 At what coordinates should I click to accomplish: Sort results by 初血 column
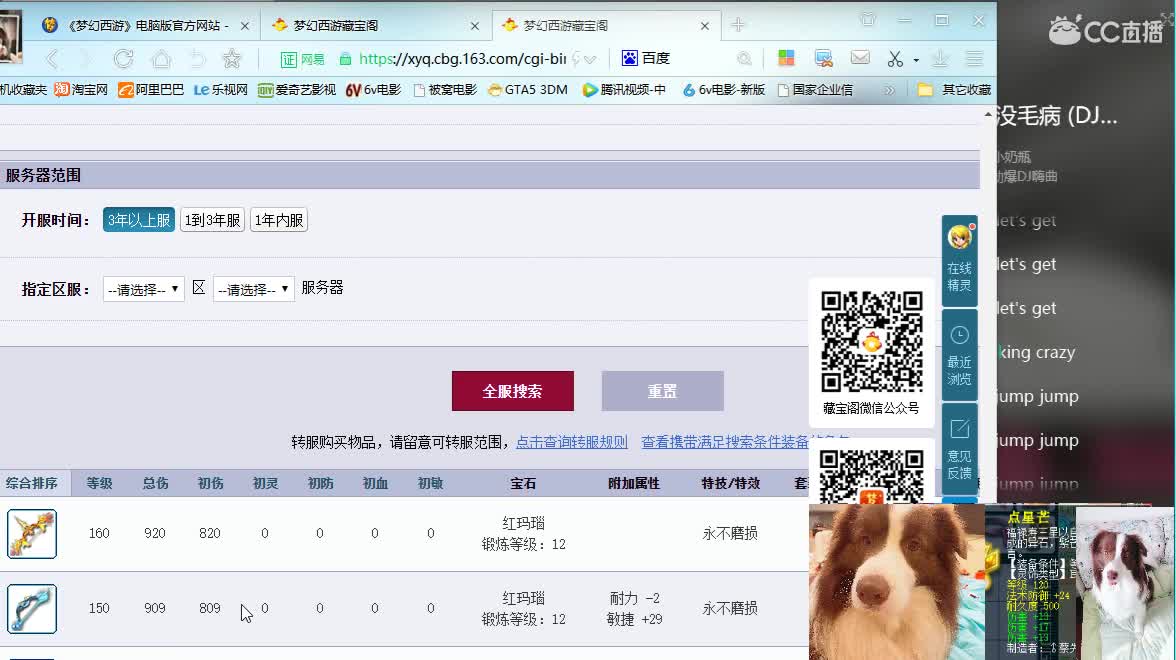click(x=375, y=483)
